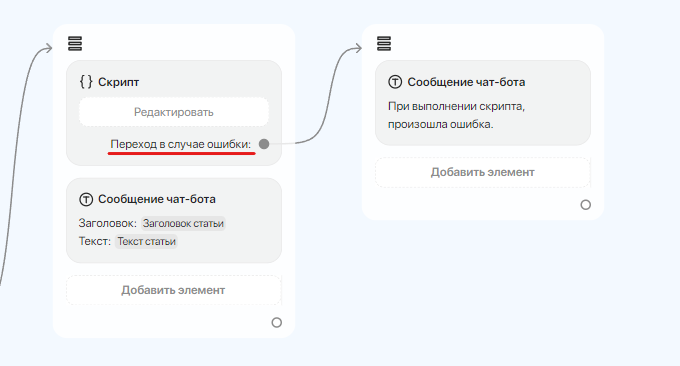680x366 pixels.
Task: Click Скрипт card title
Action: [x=118, y=82]
